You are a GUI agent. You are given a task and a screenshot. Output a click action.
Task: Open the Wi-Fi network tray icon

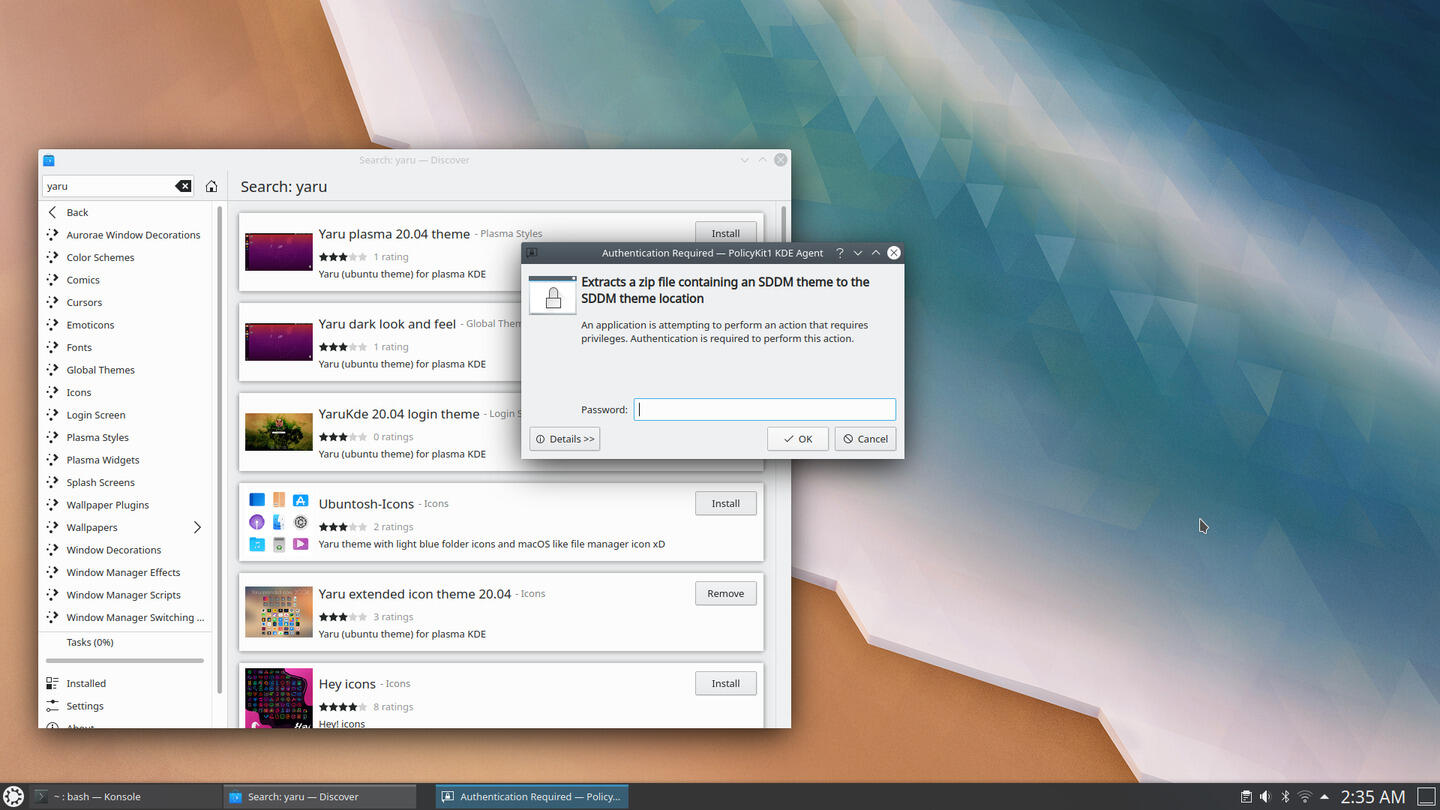[1305, 797]
